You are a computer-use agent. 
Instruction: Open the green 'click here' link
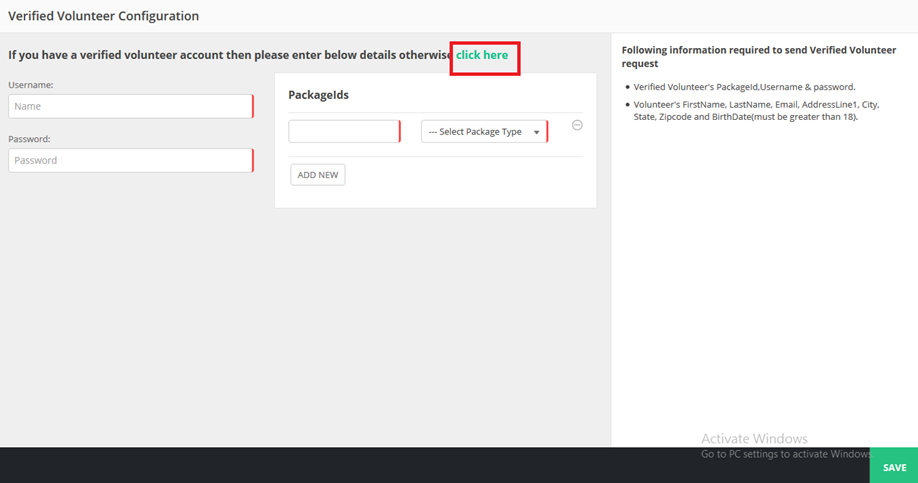[482, 55]
